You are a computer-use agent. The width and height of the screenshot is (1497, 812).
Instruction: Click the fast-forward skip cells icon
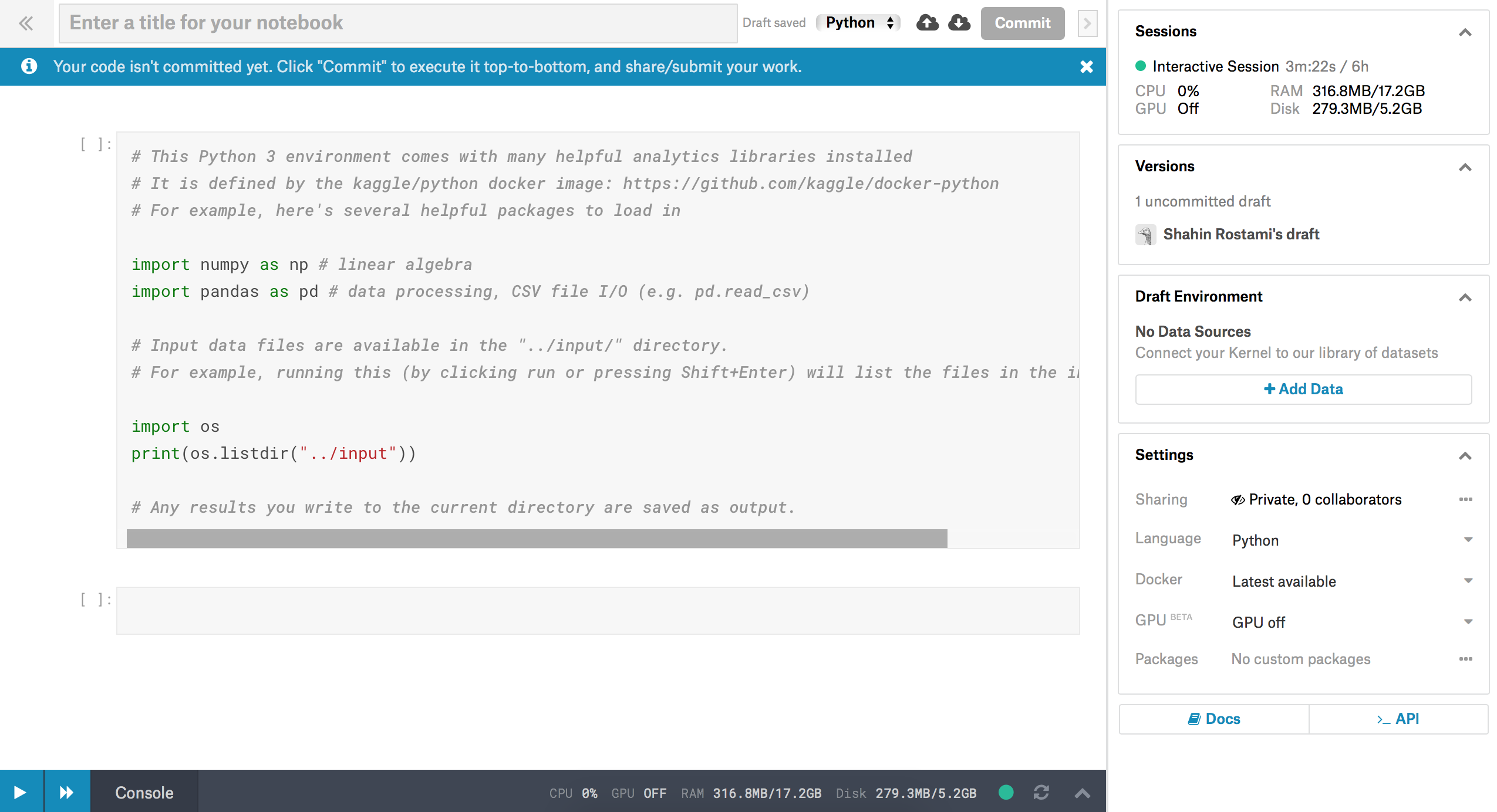pos(67,792)
